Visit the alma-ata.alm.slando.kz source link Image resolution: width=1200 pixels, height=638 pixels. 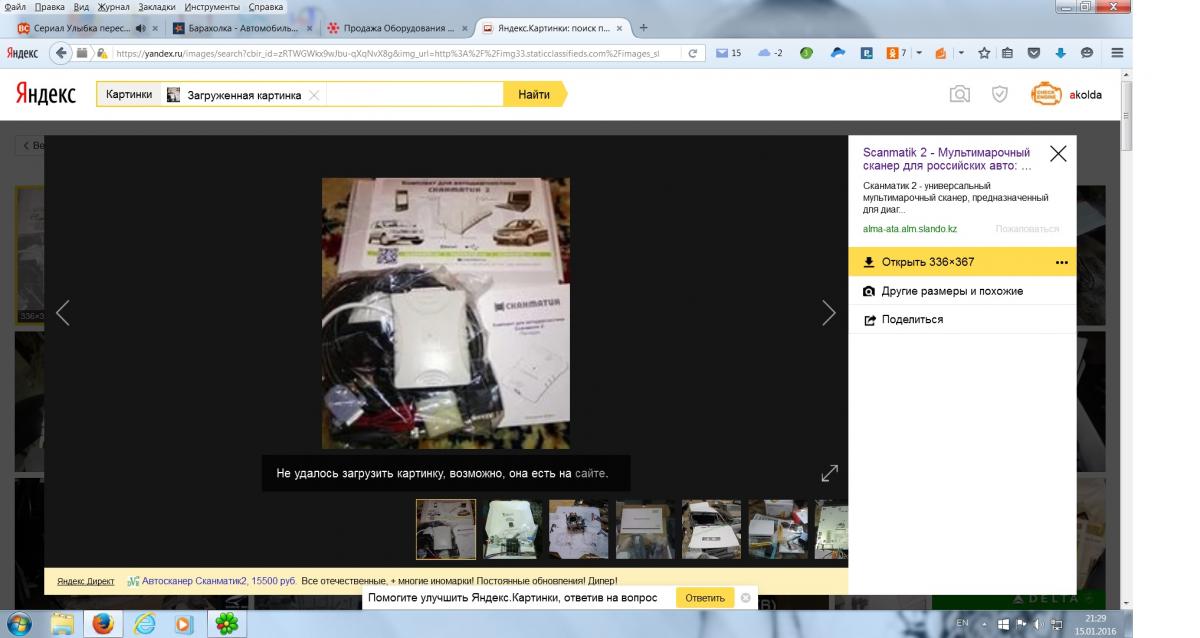coord(910,229)
